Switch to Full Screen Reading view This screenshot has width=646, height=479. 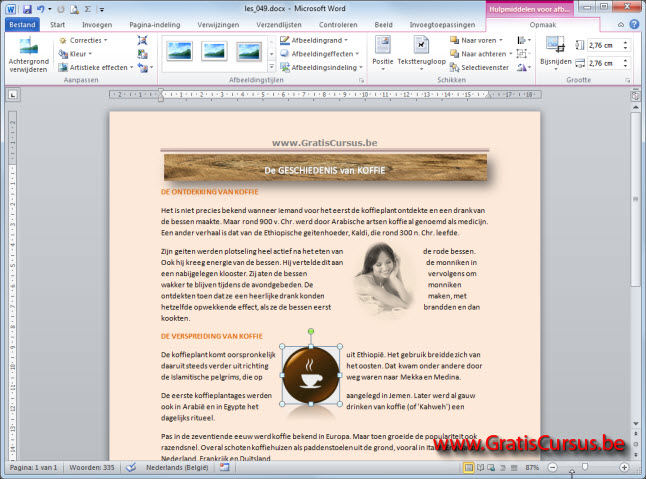point(480,467)
